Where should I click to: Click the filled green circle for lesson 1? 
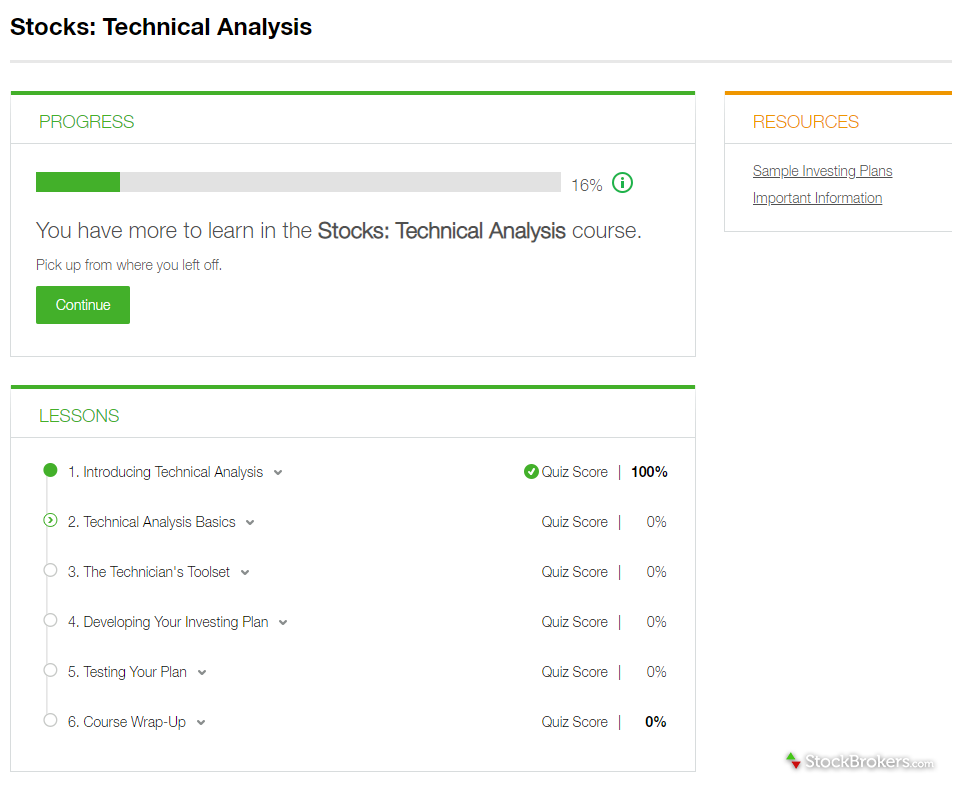[x=51, y=470]
